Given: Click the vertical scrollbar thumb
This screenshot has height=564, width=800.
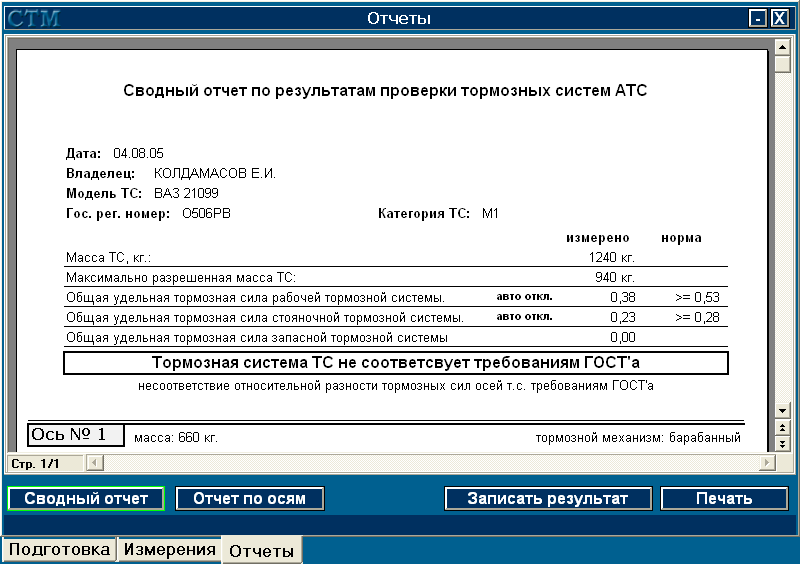Looking at the screenshot, I should [782, 64].
